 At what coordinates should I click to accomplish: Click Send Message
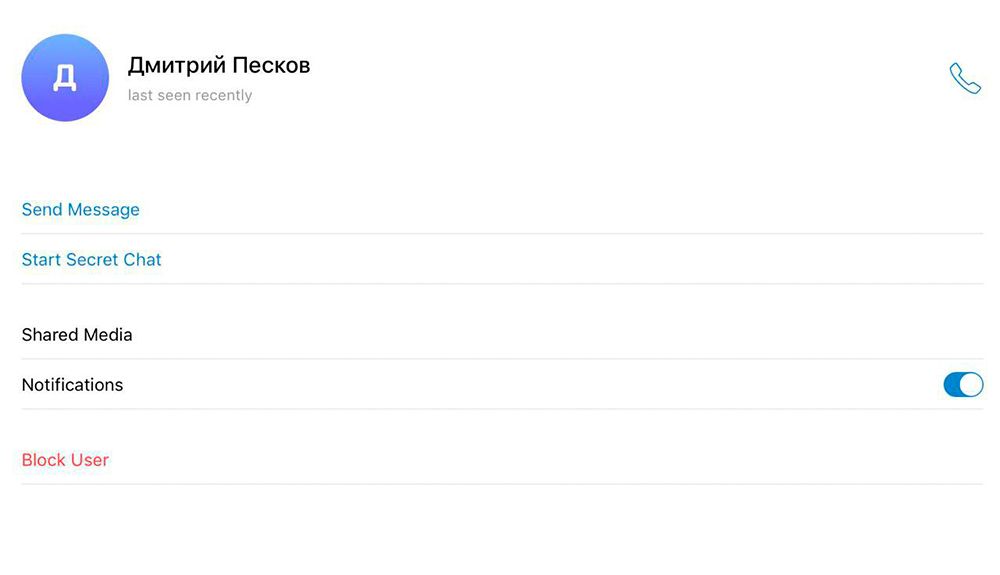pyautogui.click(x=80, y=210)
